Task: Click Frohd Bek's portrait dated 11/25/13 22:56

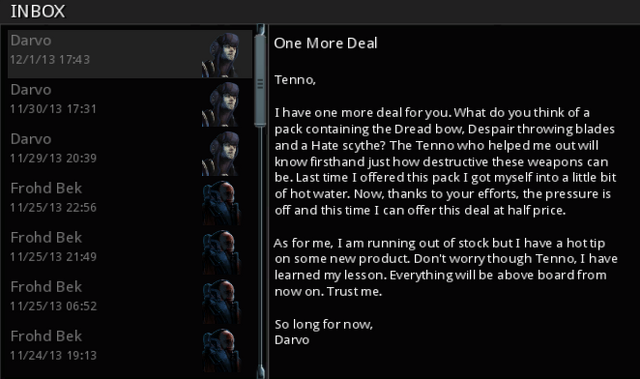Action: tap(221, 203)
